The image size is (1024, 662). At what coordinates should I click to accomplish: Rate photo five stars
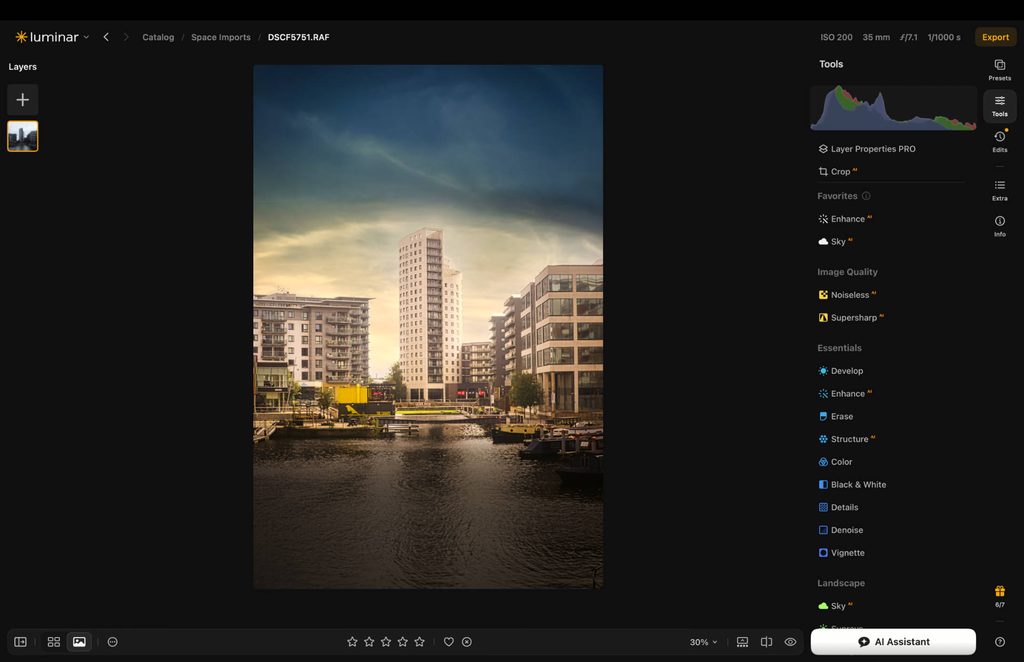coord(419,642)
